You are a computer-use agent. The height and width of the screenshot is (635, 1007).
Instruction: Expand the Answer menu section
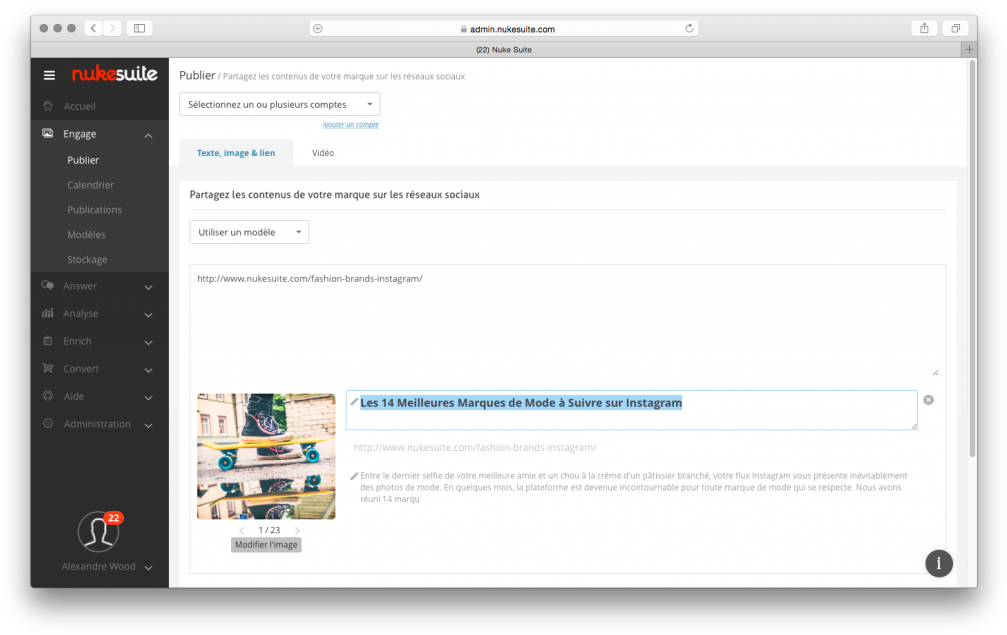click(x=149, y=285)
